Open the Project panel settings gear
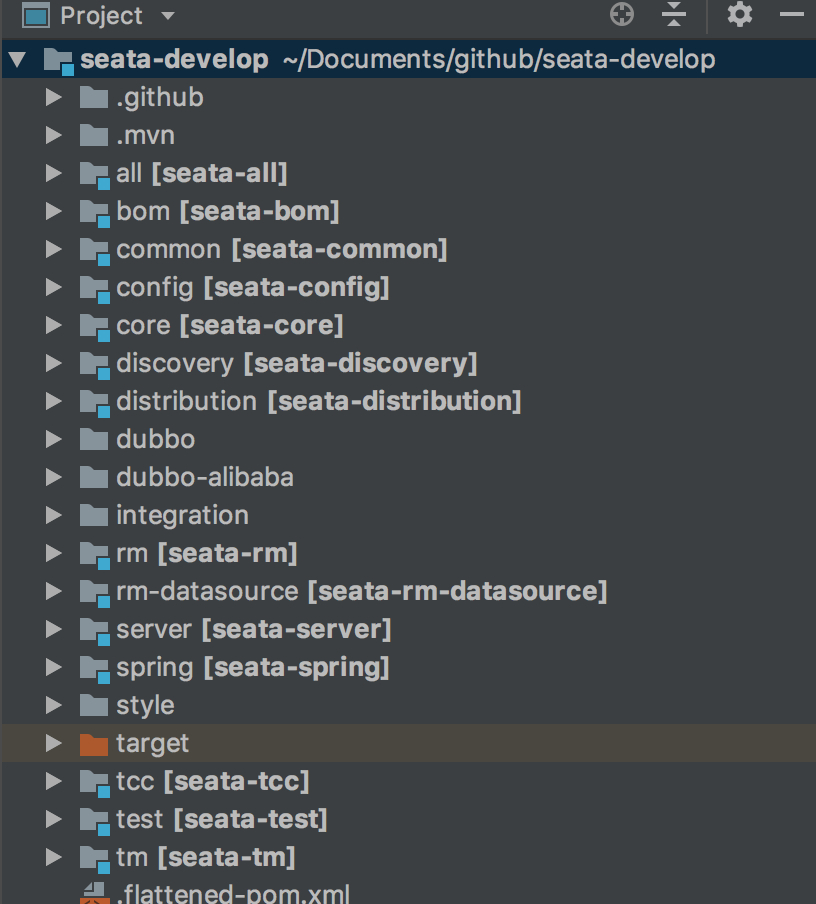 740,14
